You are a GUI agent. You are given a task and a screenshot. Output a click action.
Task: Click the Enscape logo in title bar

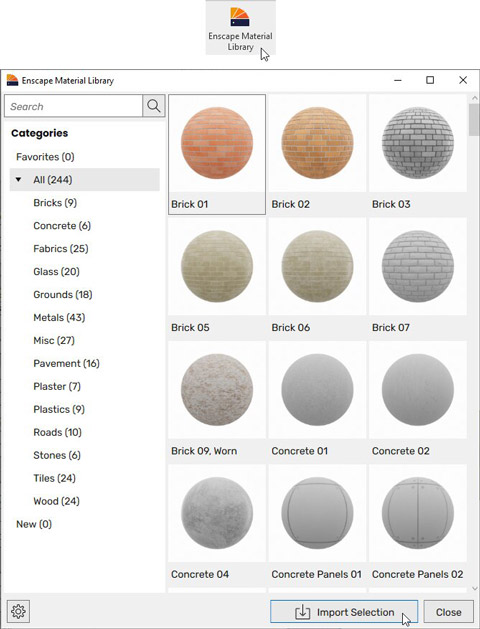[12, 80]
